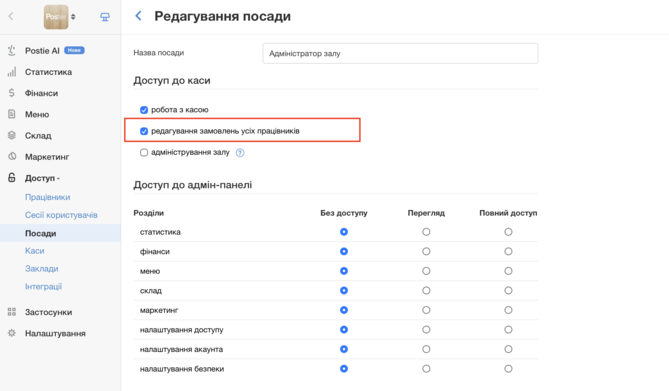Set маркетинг to Повний доступ
The width and height of the screenshot is (669, 391).
point(508,310)
